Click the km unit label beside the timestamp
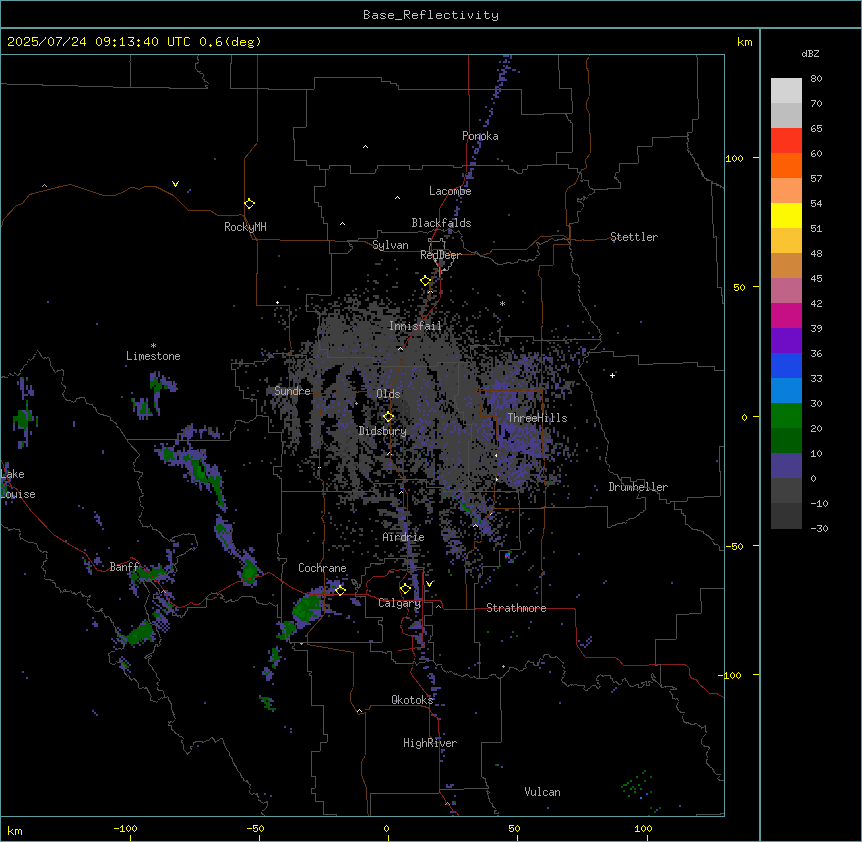This screenshot has width=862, height=842. point(745,42)
